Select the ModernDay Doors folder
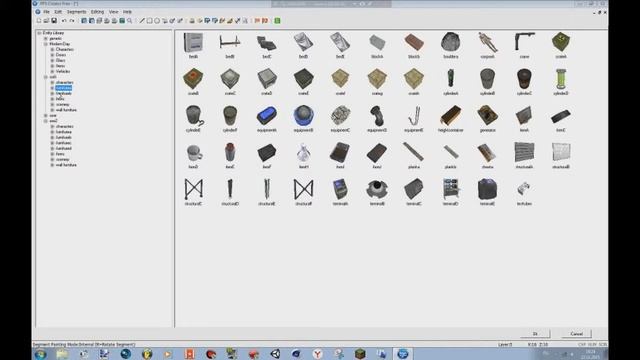Viewport: 640px width, 360px height. tap(61, 55)
